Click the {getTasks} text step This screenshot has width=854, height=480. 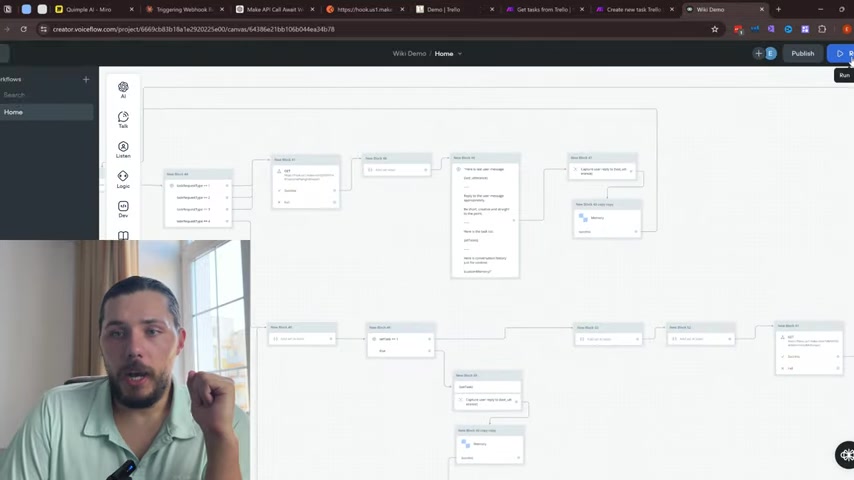(x=487, y=387)
